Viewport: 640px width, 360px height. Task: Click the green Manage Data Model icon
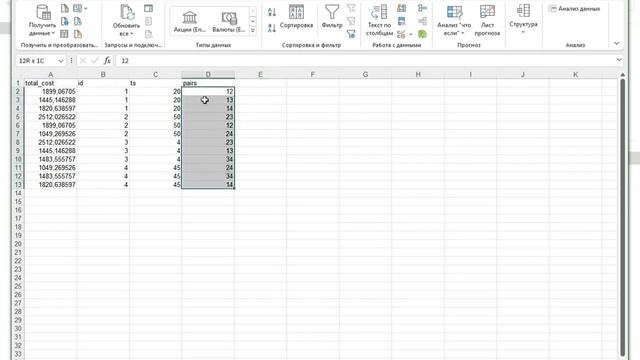coord(422,34)
